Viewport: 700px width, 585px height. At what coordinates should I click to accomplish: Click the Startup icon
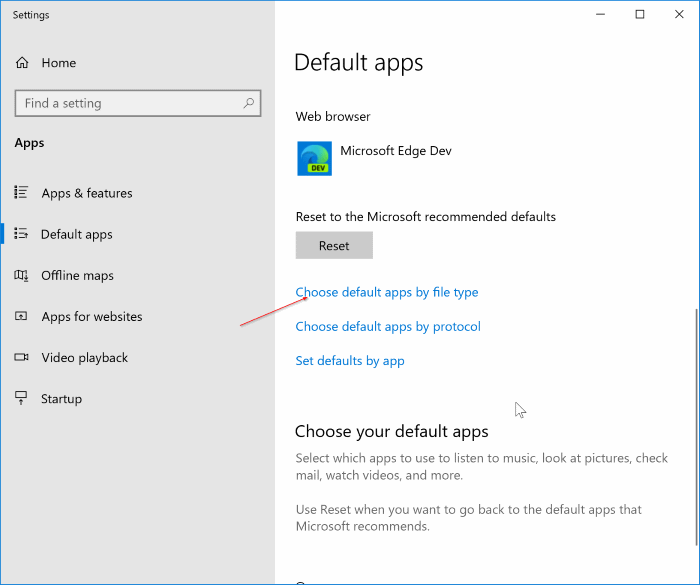click(x=21, y=398)
